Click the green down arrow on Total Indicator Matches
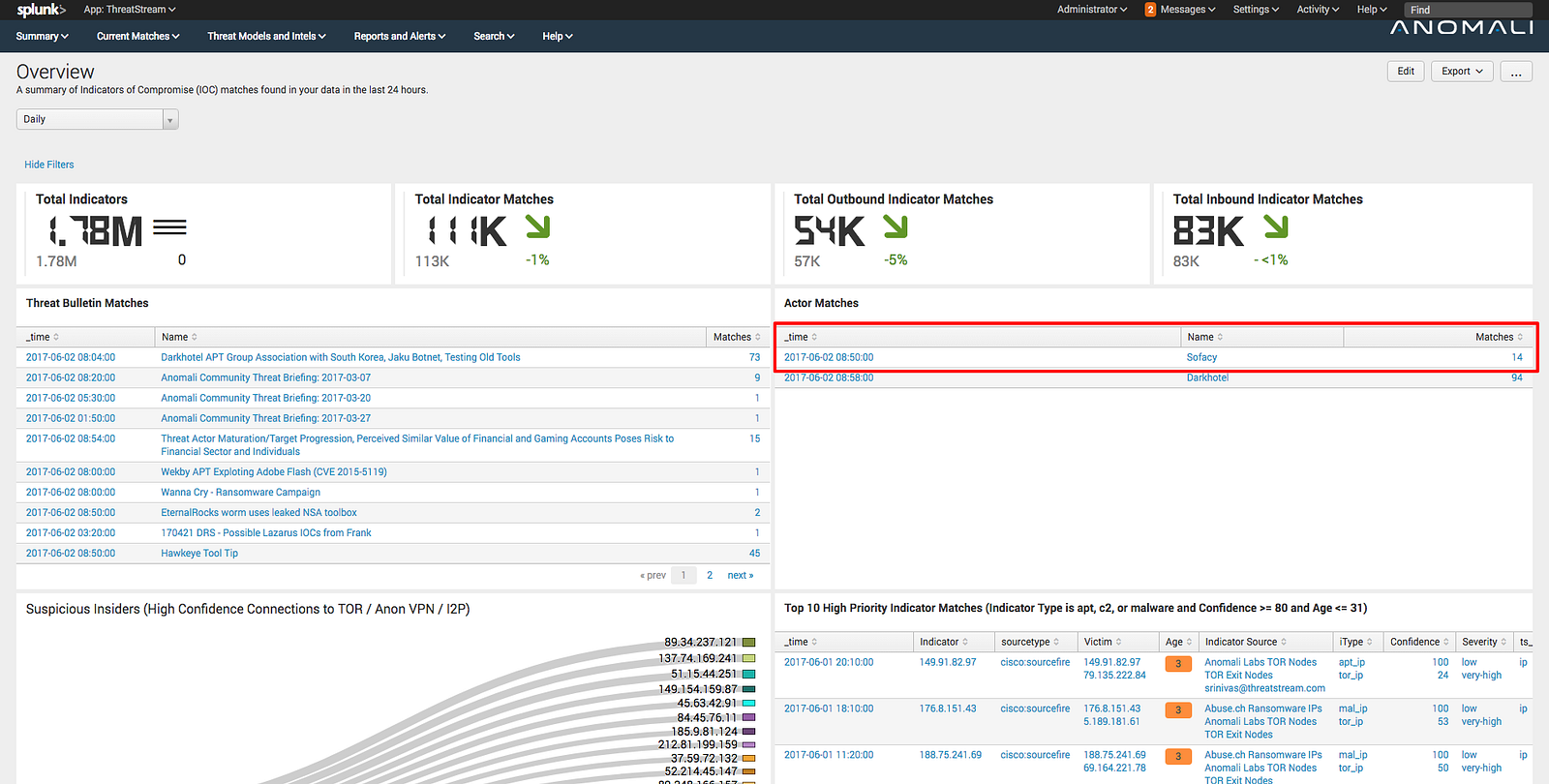The width and height of the screenshot is (1549, 784). coord(537,226)
